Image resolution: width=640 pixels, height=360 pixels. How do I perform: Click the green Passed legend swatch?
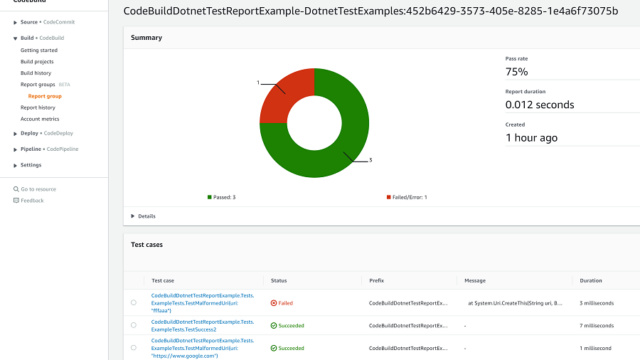(x=209, y=197)
